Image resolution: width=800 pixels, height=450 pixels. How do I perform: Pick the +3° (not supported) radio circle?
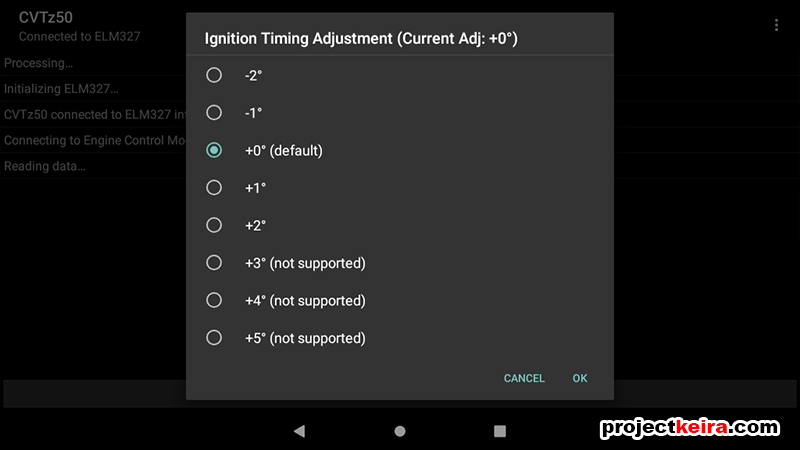click(x=214, y=263)
